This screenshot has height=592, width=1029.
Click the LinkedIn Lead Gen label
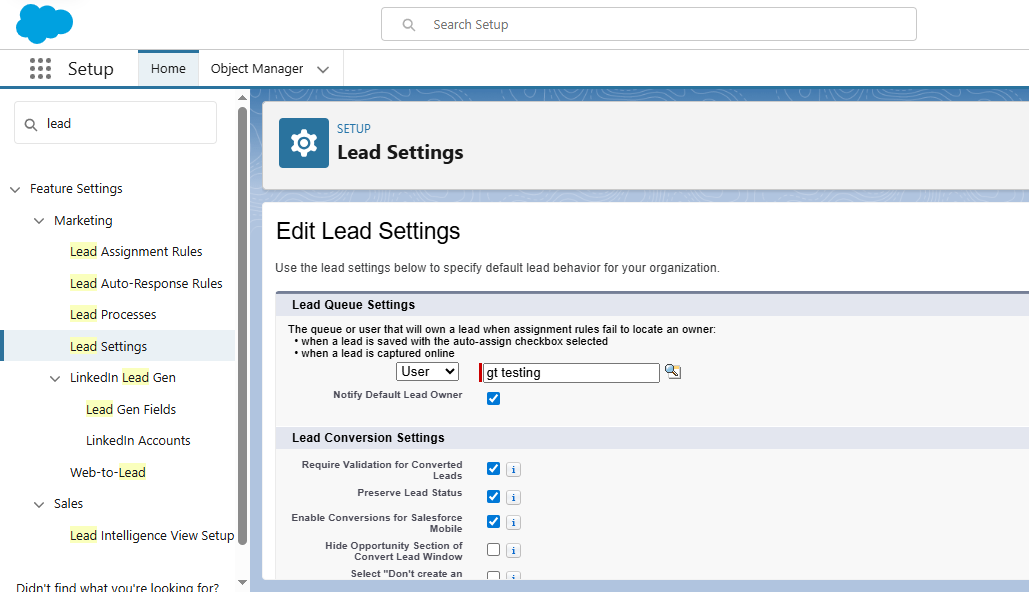click(x=123, y=377)
